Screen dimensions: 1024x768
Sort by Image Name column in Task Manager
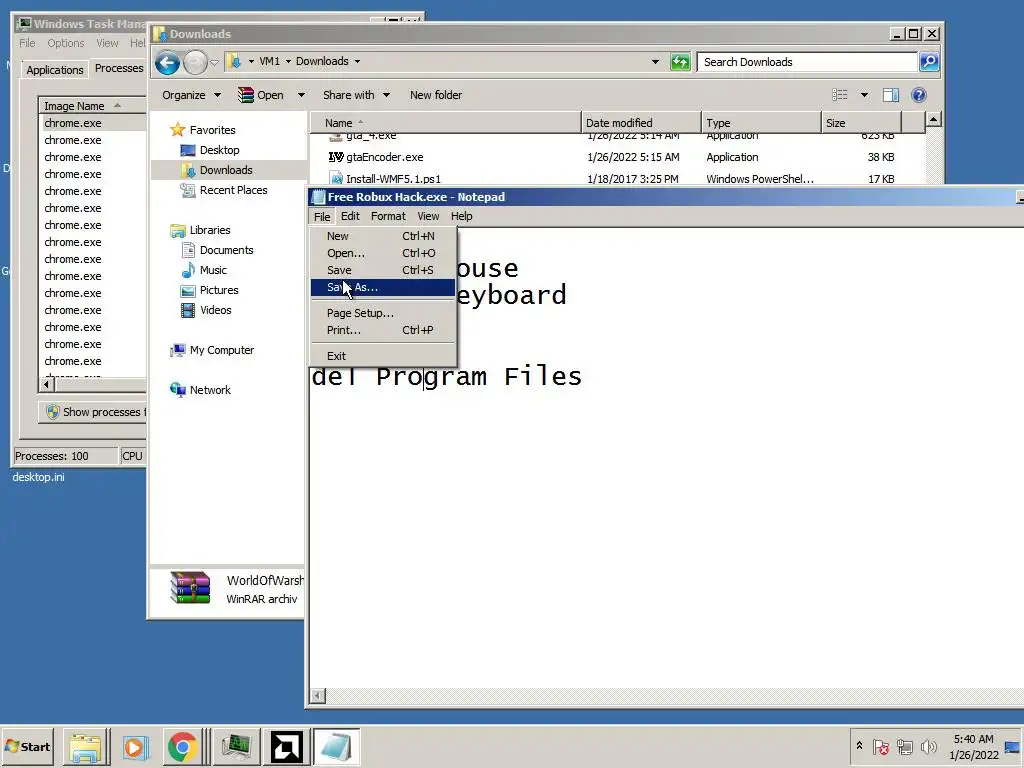tap(92, 106)
